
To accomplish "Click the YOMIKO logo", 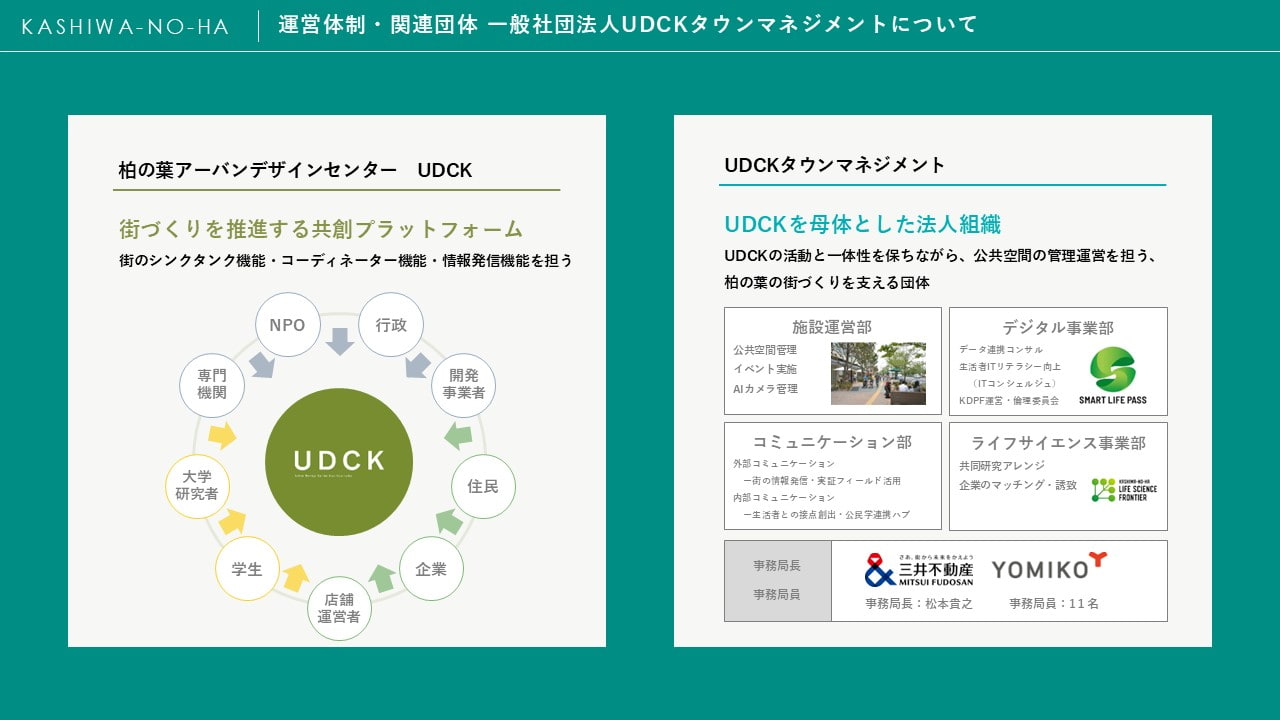I will point(1049,566).
